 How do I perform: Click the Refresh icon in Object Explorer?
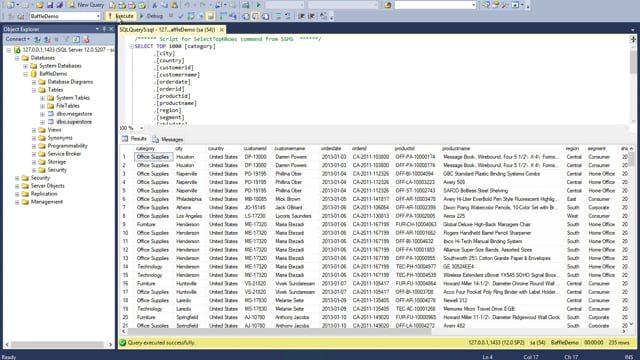[x=76, y=39]
